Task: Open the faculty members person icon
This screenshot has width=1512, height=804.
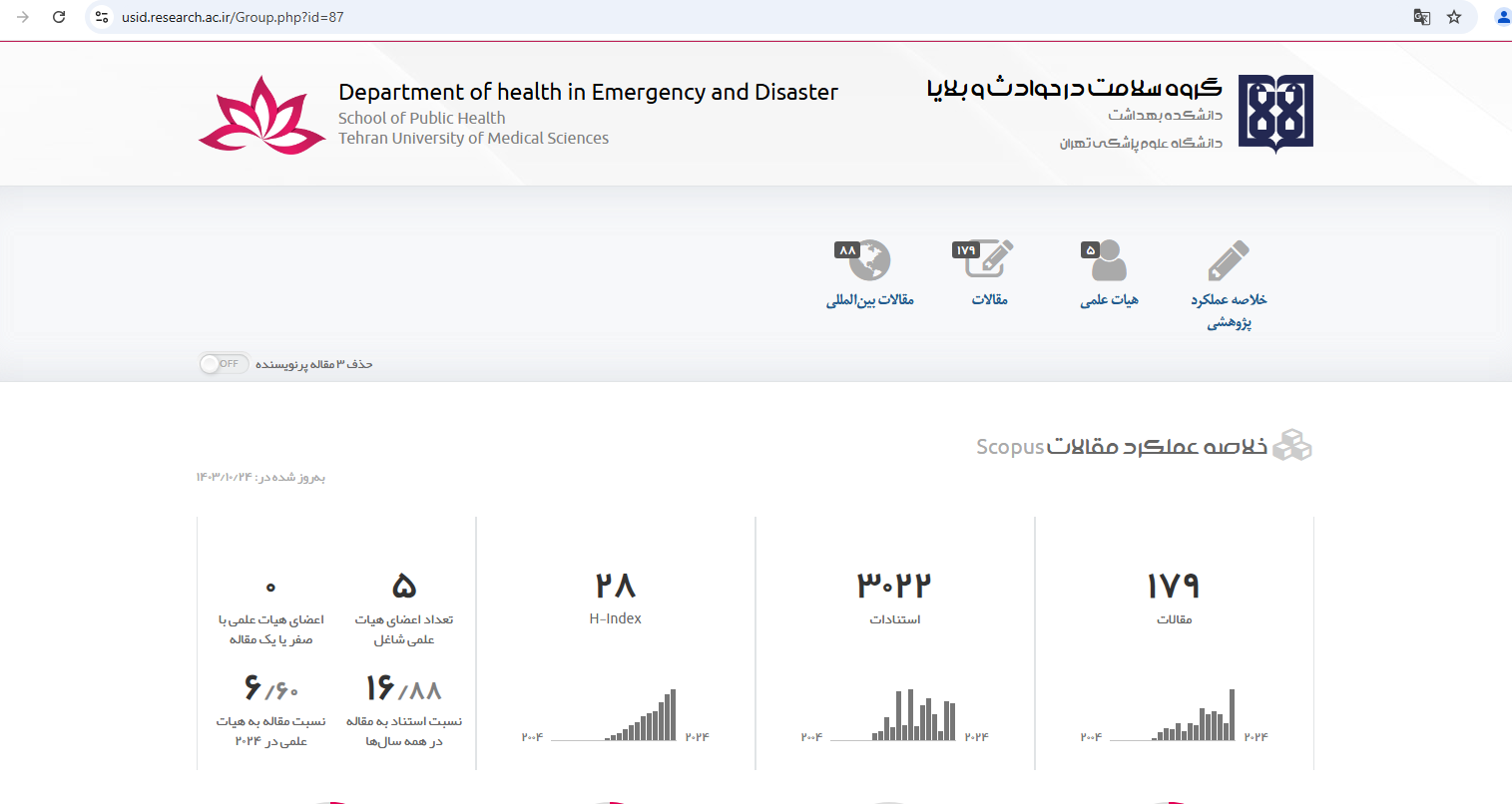Action: [x=1108, y=261]
